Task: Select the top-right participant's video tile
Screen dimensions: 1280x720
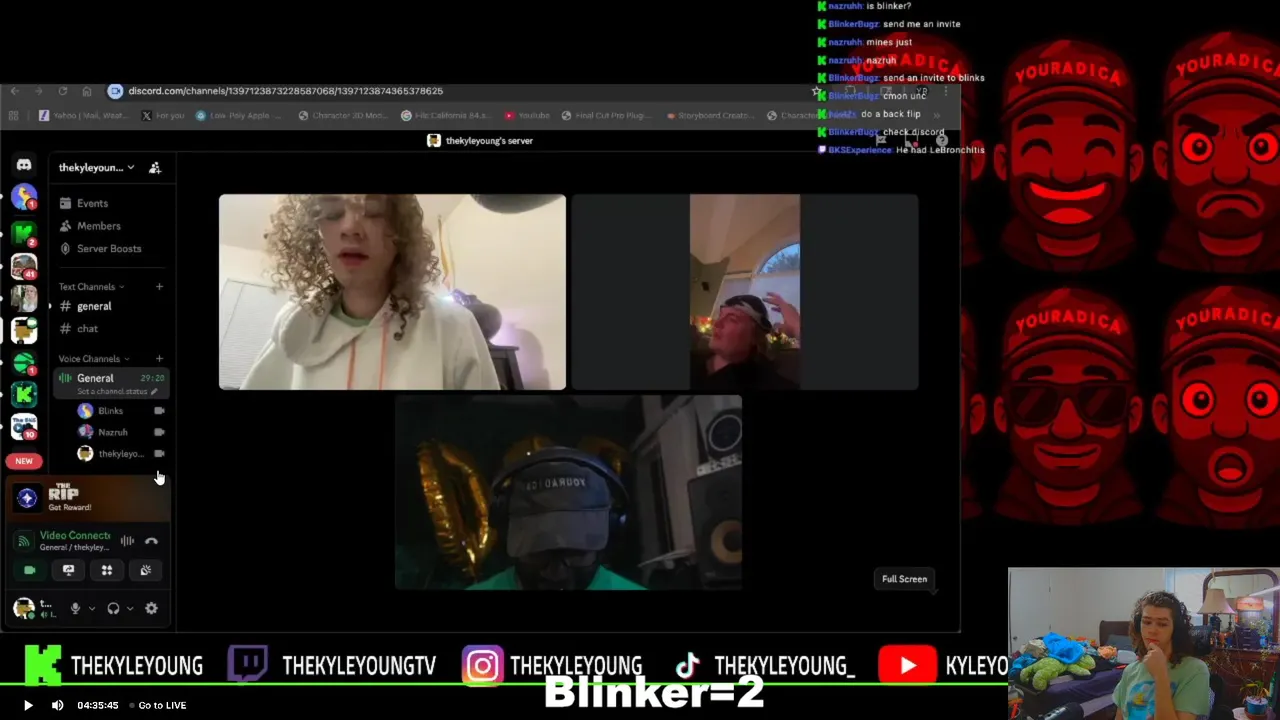Action: tap(745, 292)
